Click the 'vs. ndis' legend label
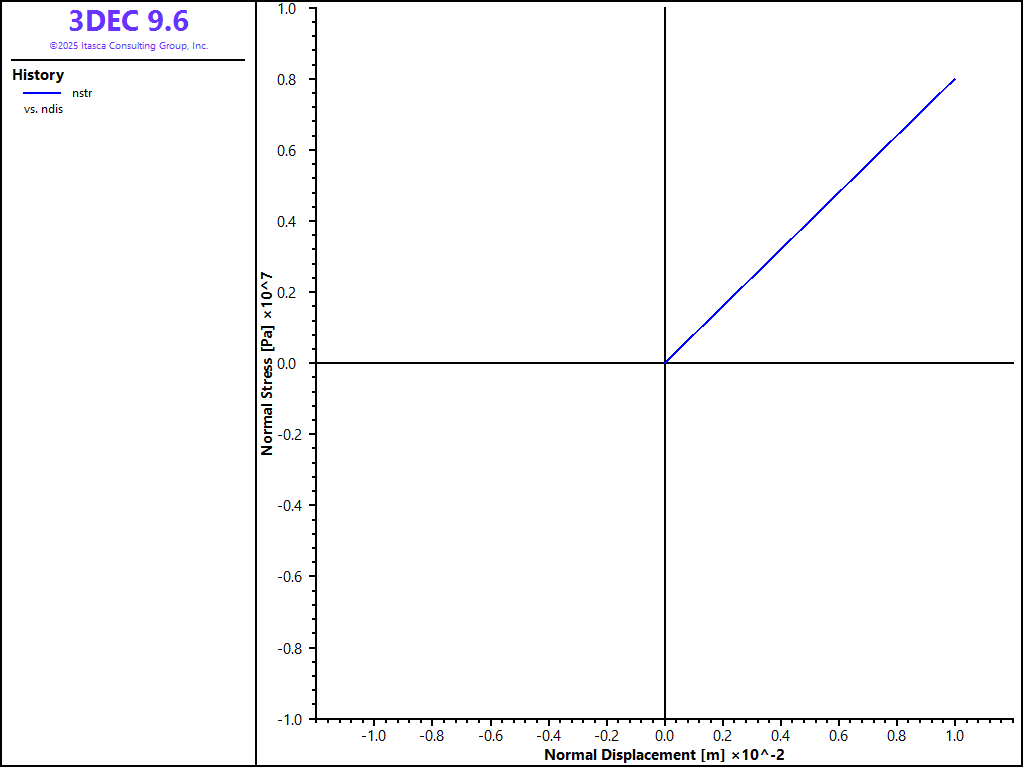This screenshot has width=1024, height=768. [x=44, y=109]
